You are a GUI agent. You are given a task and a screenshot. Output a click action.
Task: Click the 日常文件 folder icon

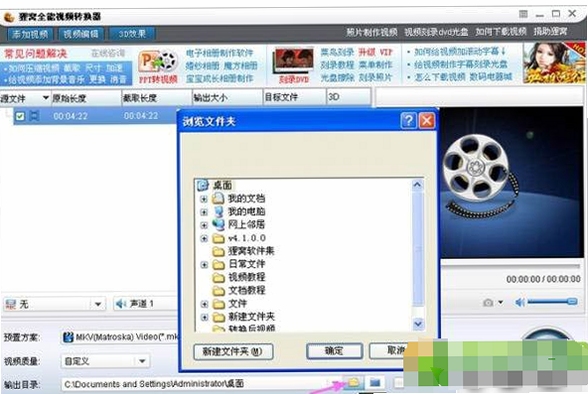218,264
